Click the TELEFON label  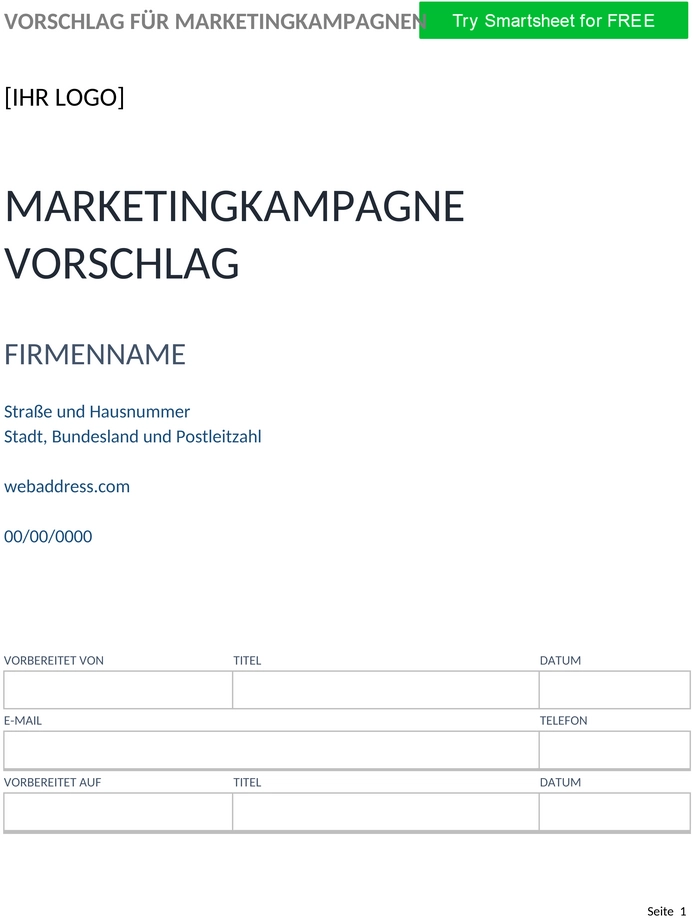point(563,720)
